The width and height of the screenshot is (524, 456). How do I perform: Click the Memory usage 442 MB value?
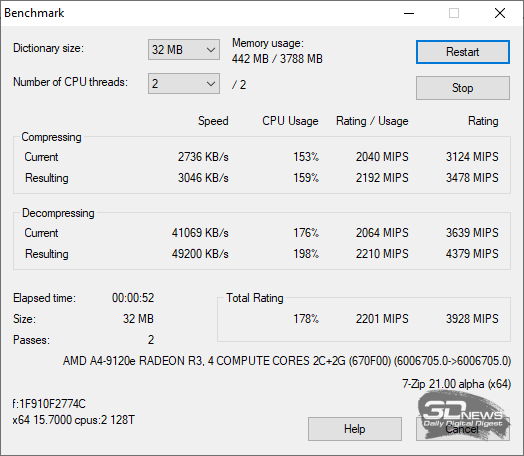coord(250,59)
